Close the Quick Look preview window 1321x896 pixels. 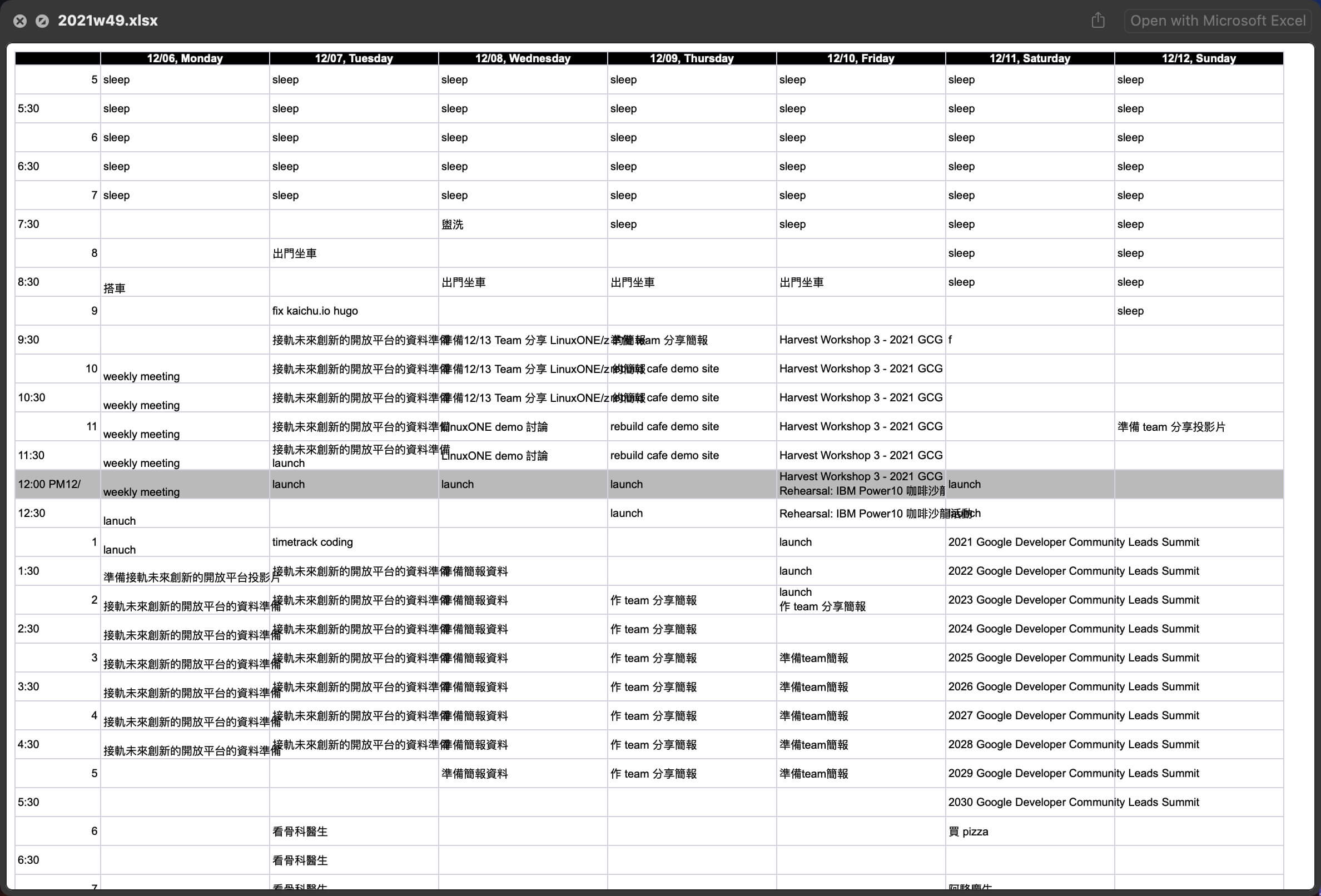point(20,21)
